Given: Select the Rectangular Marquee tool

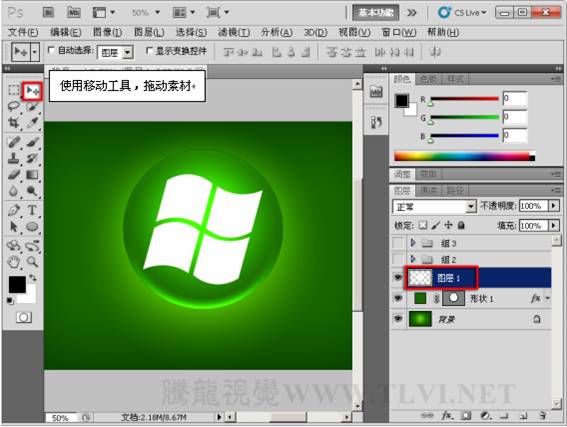Looking at the screenshot, I should [x=14, y=90].
